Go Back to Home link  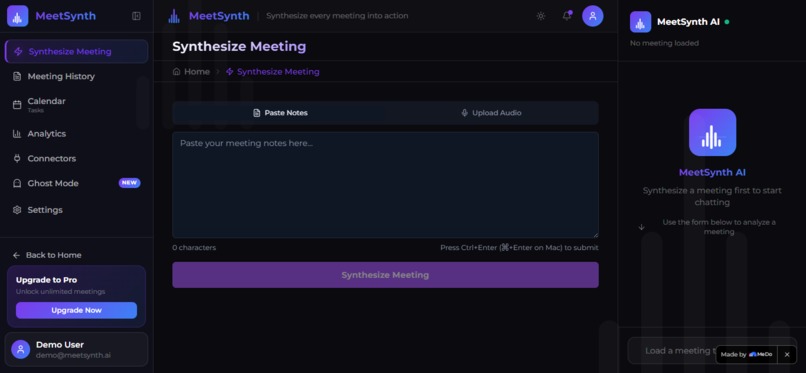47,255
